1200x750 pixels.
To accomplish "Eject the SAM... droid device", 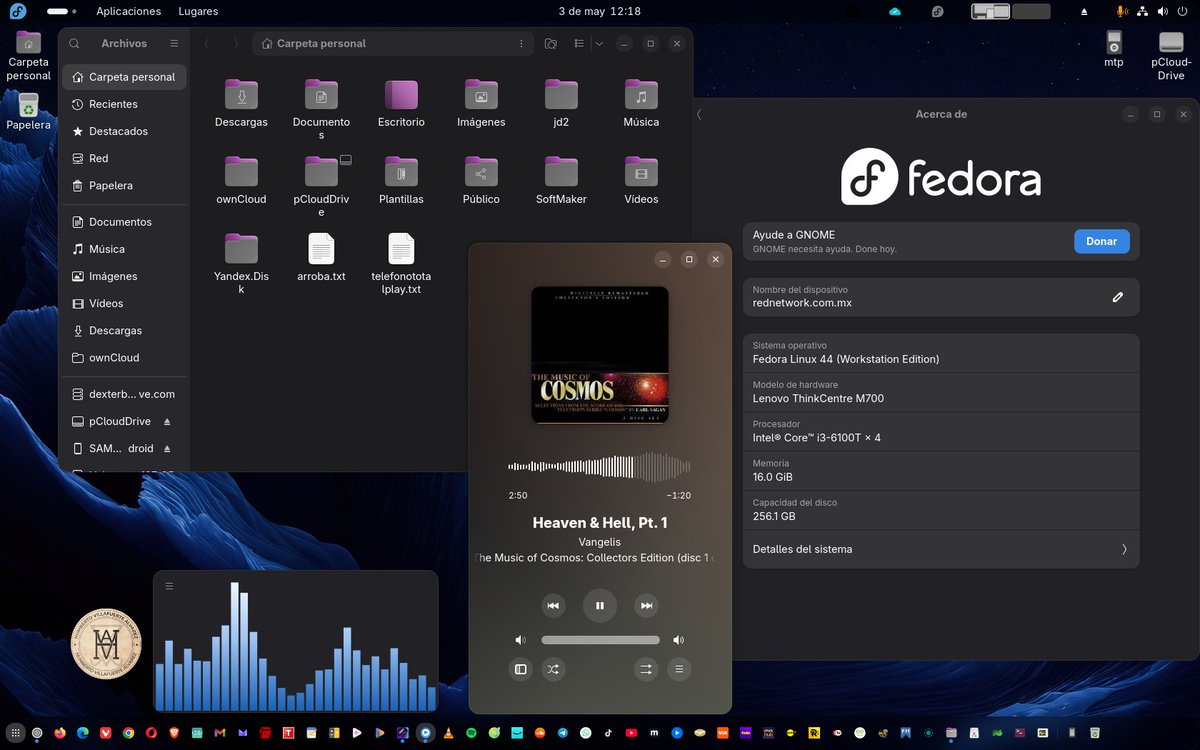I will tap(167, 448).
